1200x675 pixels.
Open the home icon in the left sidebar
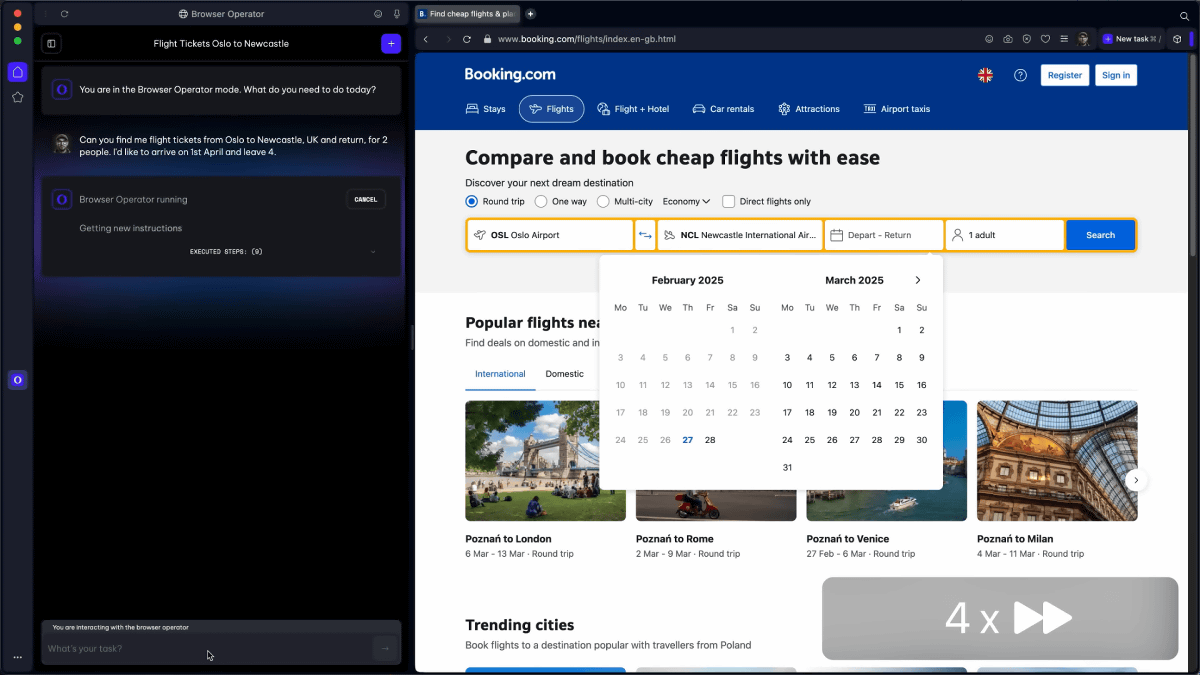[x=18, y=72]
